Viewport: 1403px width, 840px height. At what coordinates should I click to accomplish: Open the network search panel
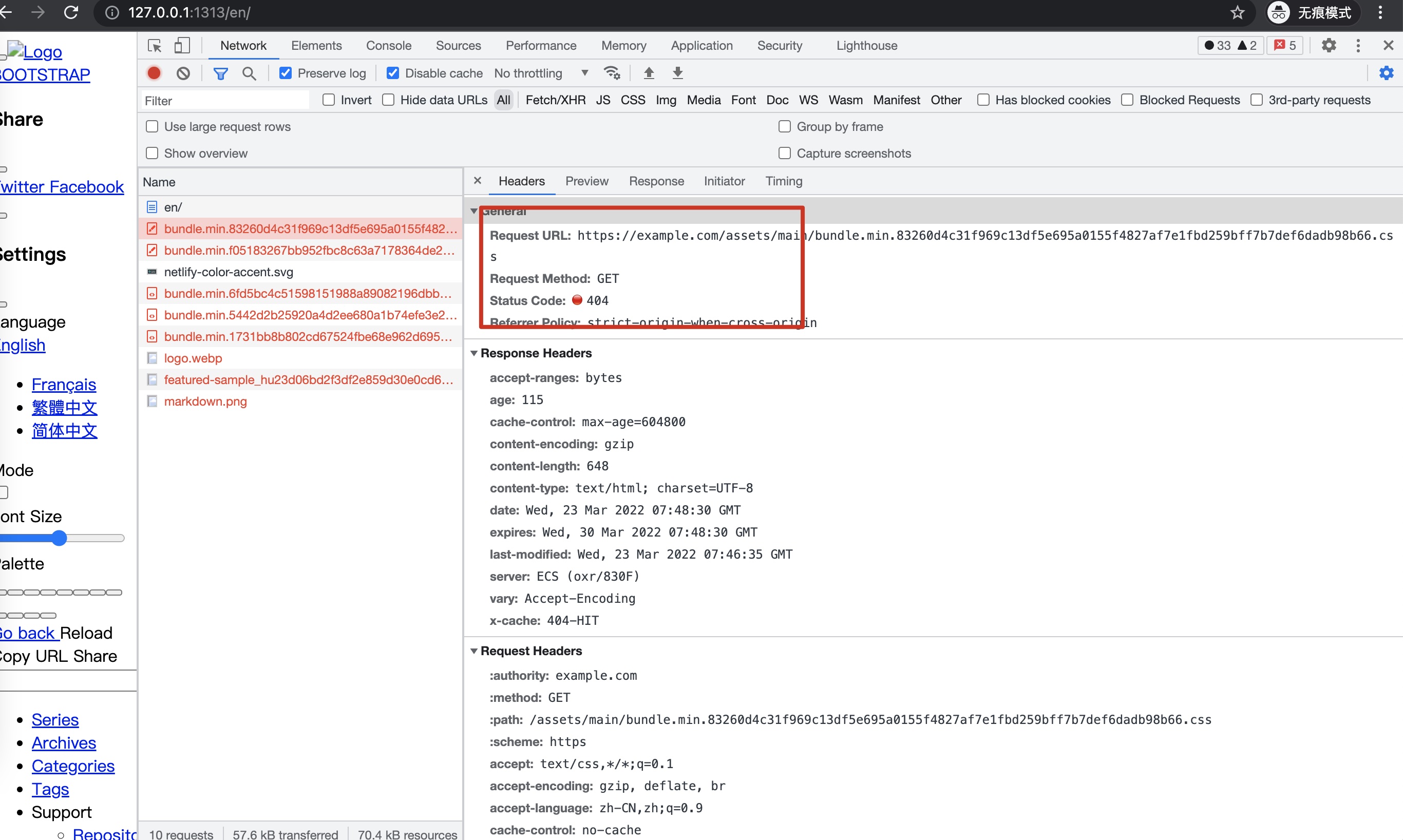tap(249, 73)
